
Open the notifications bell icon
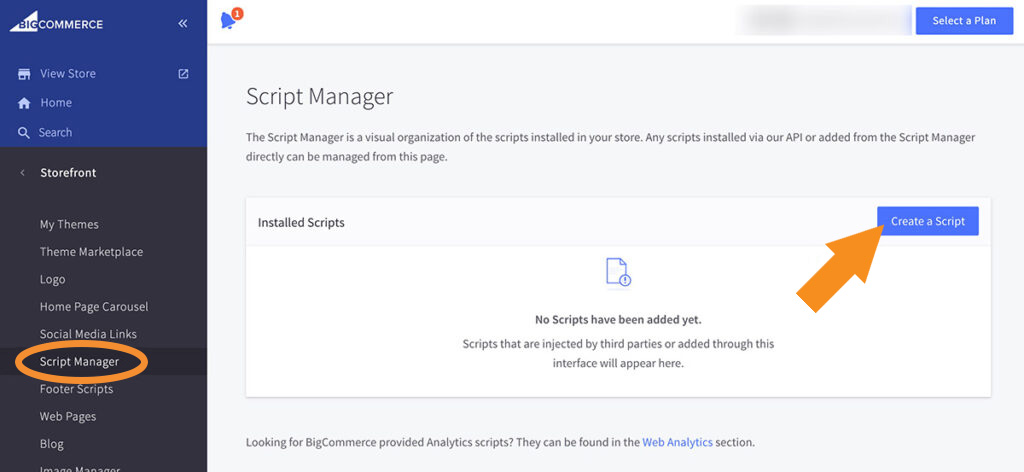click(x=229, y=21)
